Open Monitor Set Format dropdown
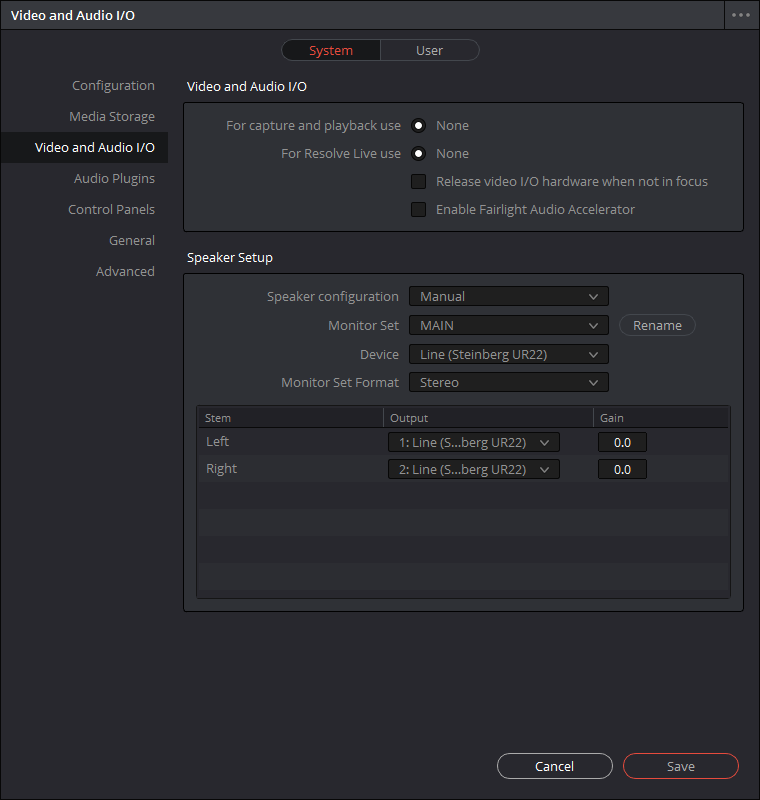760x800 pixels. (x=509, y=383)
